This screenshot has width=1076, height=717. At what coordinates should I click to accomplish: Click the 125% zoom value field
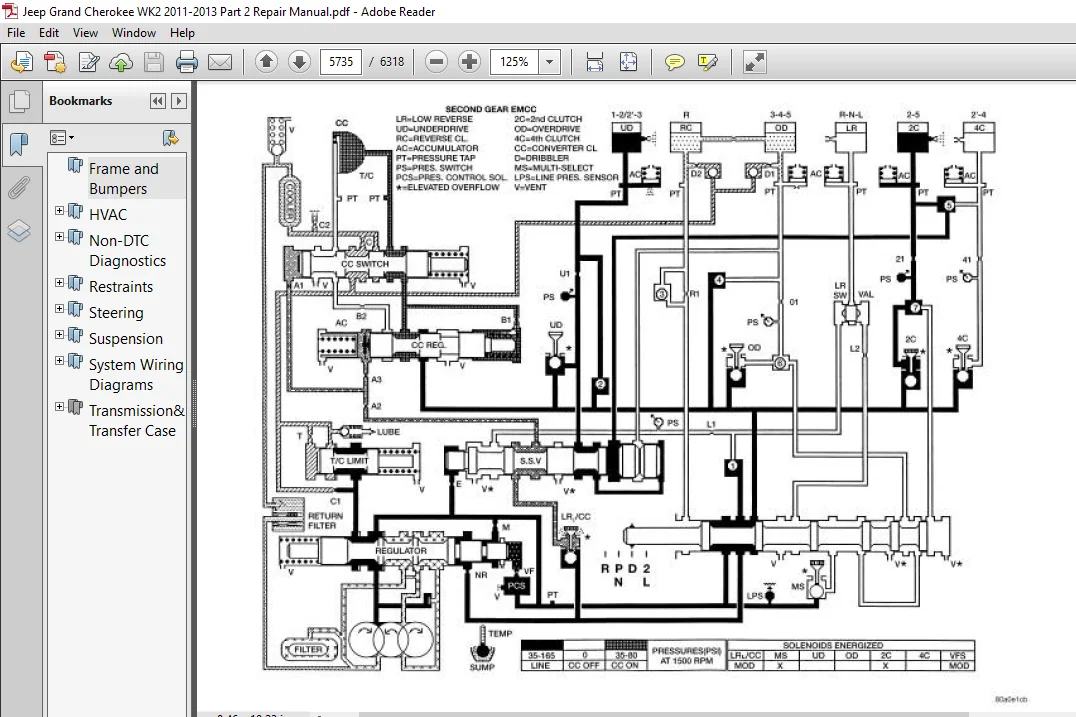click(515, 62)
